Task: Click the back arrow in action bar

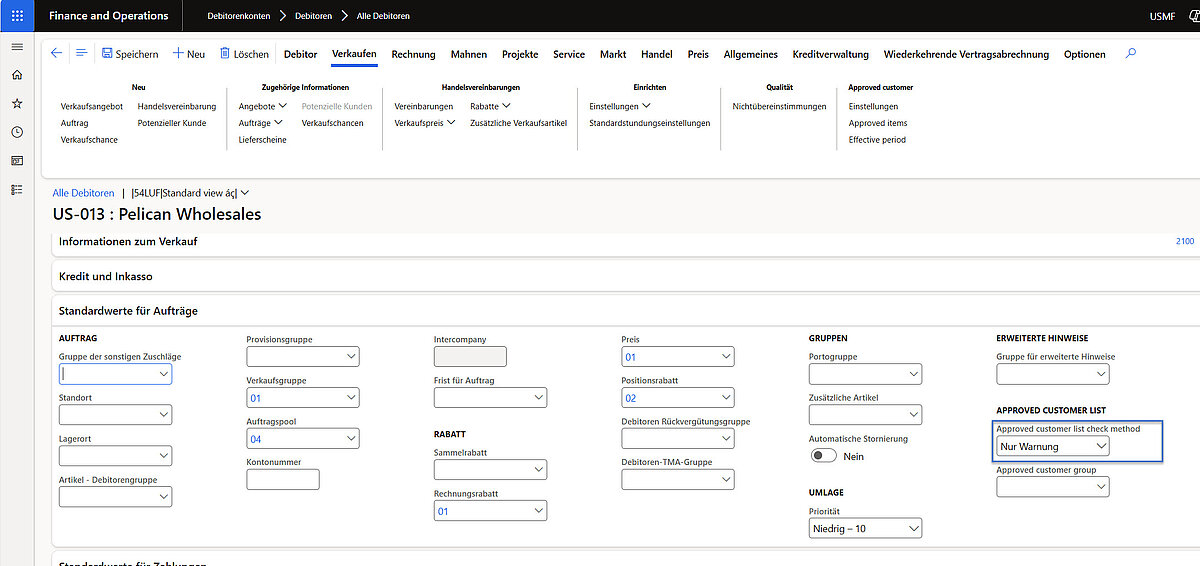Action: click(56, 54)
